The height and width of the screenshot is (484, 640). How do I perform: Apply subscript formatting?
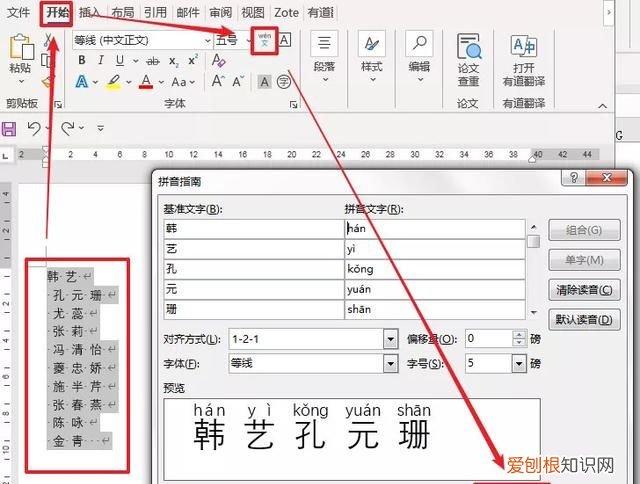pyautogui.click(x=173, y=61)
